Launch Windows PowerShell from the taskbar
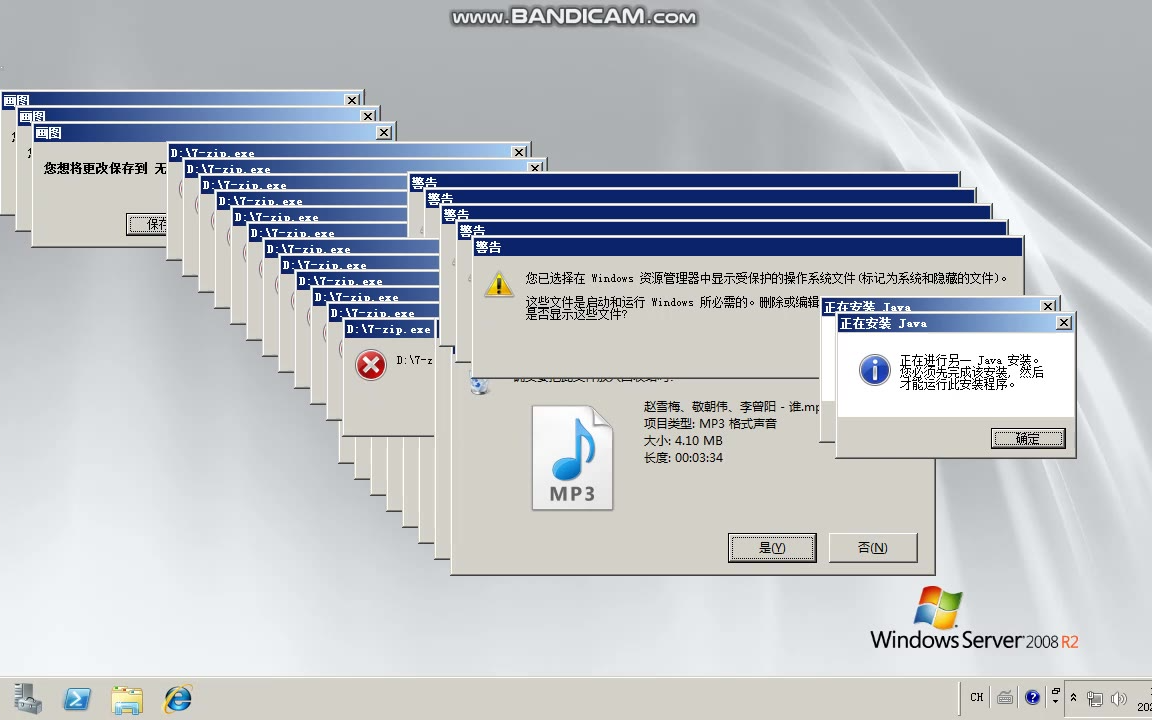Viewport: 1152px width, 720px height. point(77,698)
